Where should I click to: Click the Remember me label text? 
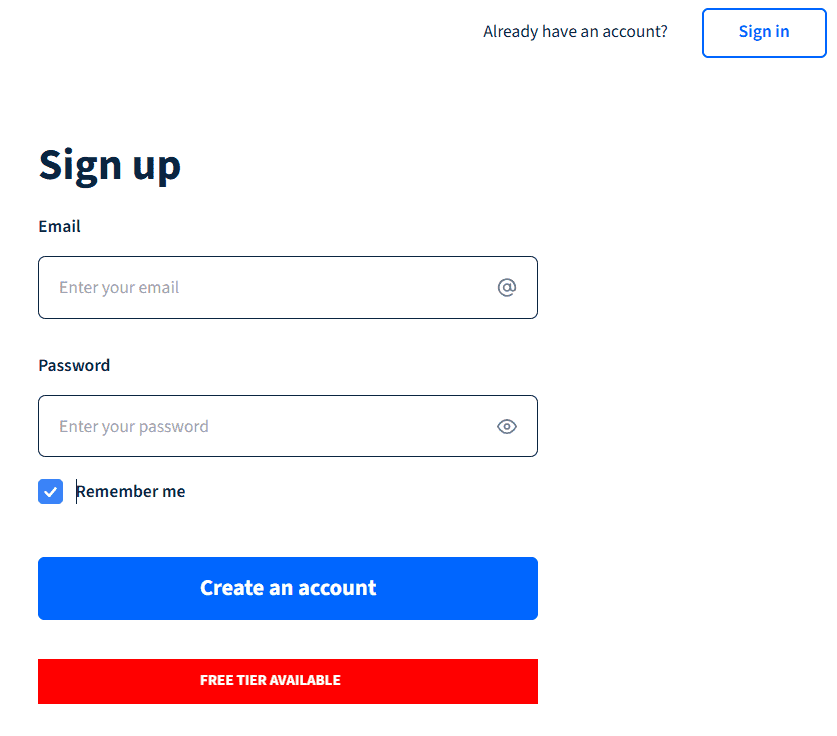130,491
